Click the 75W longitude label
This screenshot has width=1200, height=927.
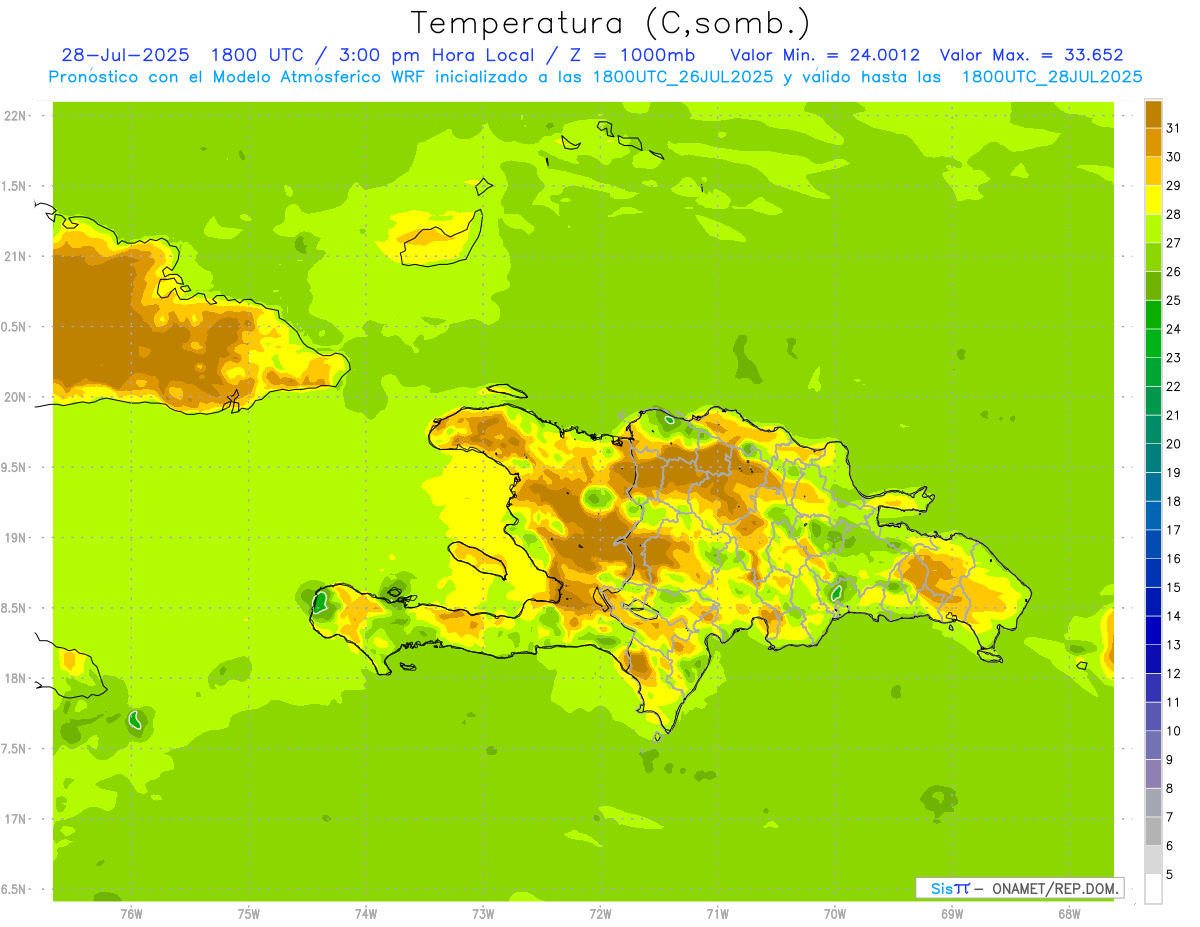(249, 913)
